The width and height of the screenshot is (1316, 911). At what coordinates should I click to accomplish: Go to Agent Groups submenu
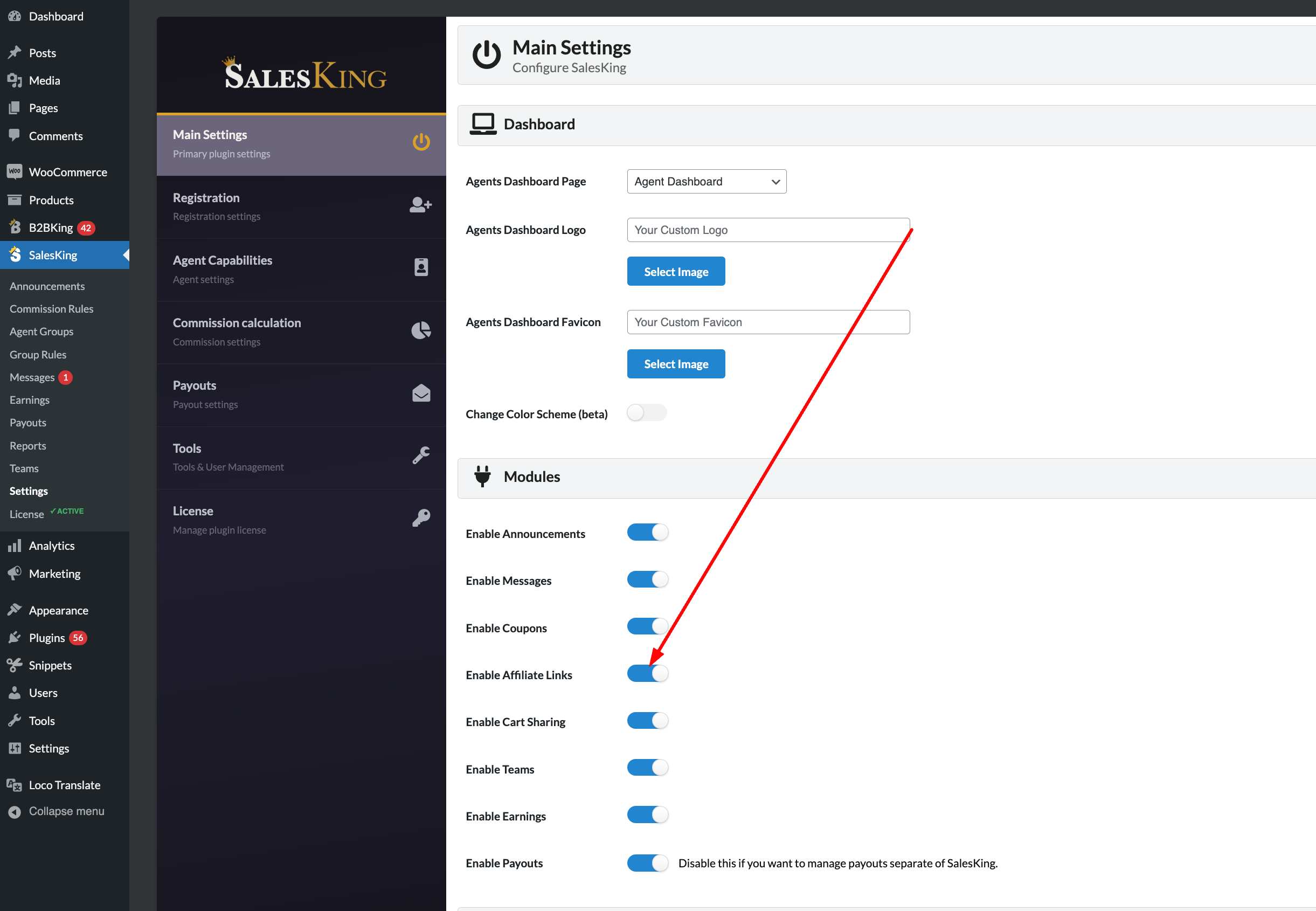41,332
